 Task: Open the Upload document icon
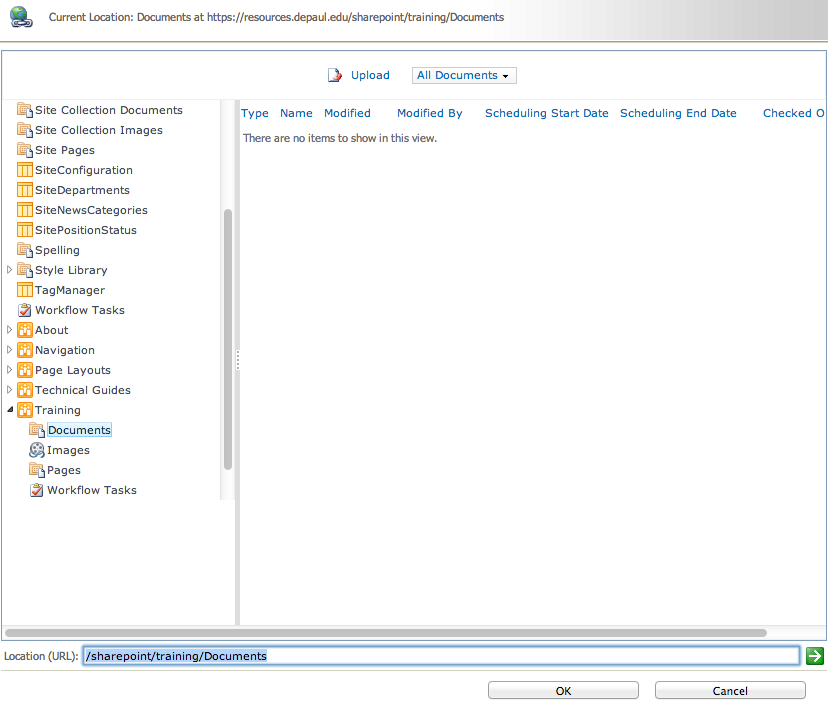click(334, 75)
